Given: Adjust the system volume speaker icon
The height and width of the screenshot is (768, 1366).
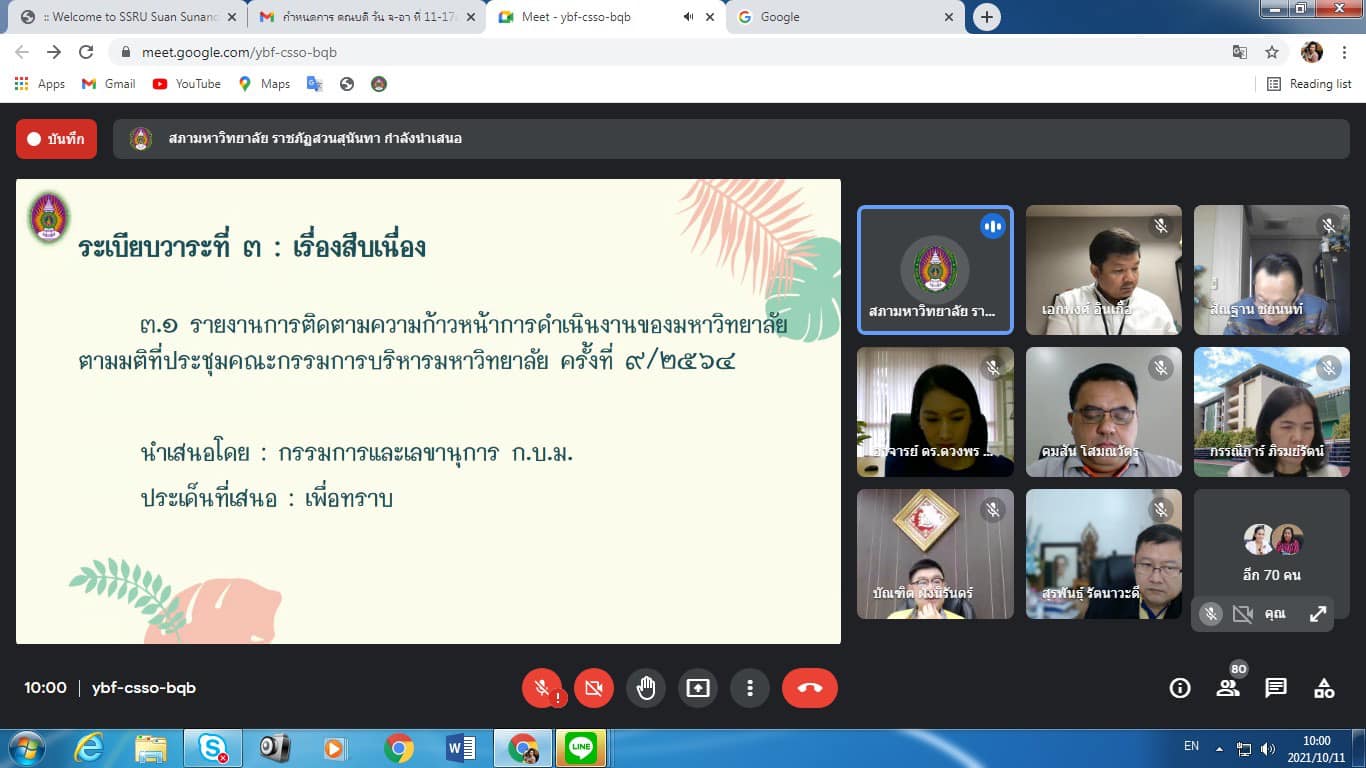Looking at the screenshot, I should click(1268, 748).
